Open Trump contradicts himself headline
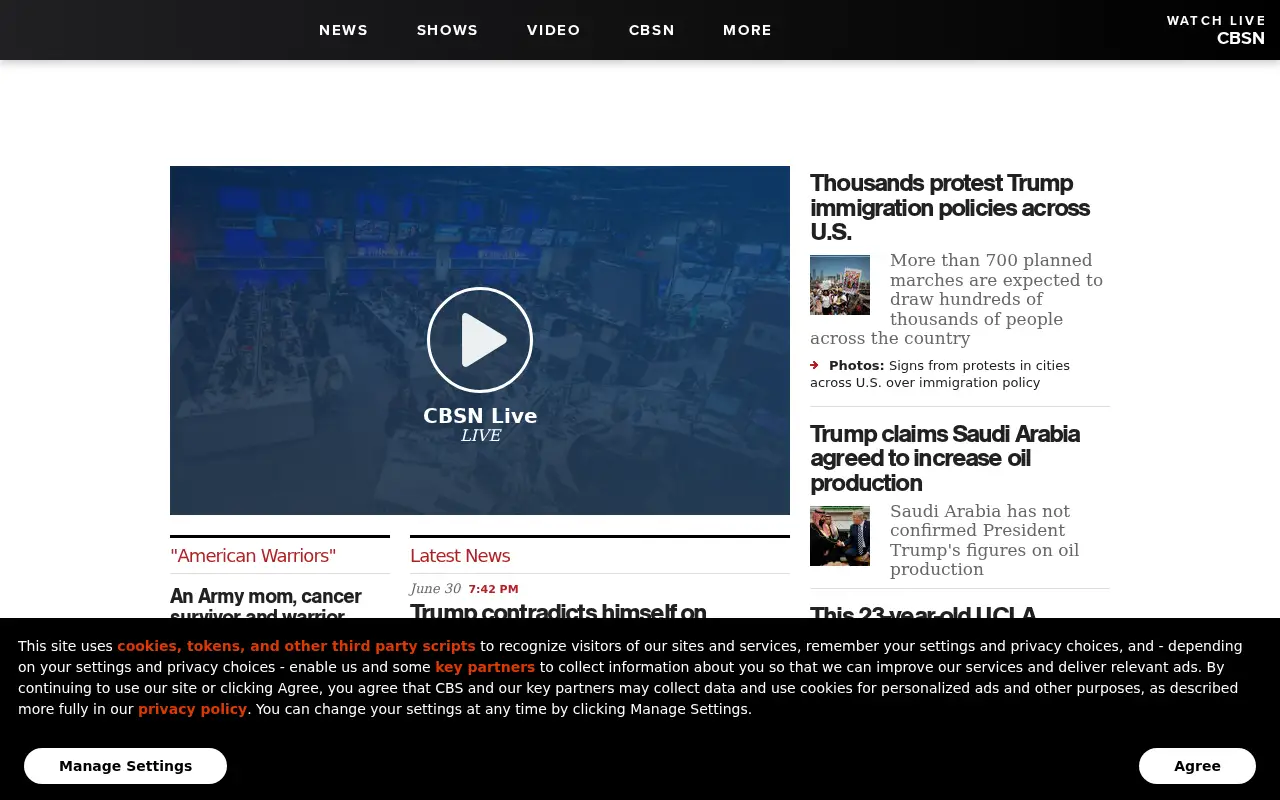 pos(558,610)
